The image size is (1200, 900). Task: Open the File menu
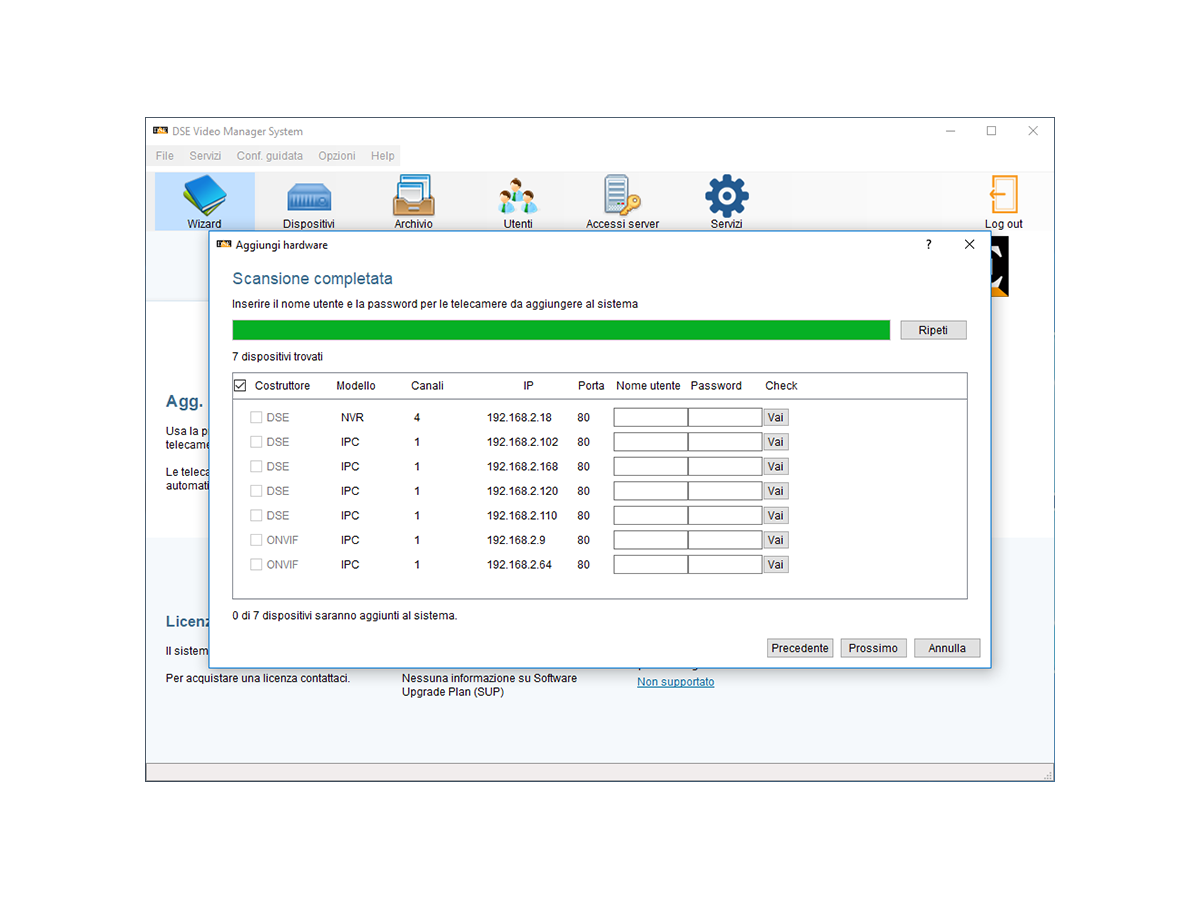(165, 156)
